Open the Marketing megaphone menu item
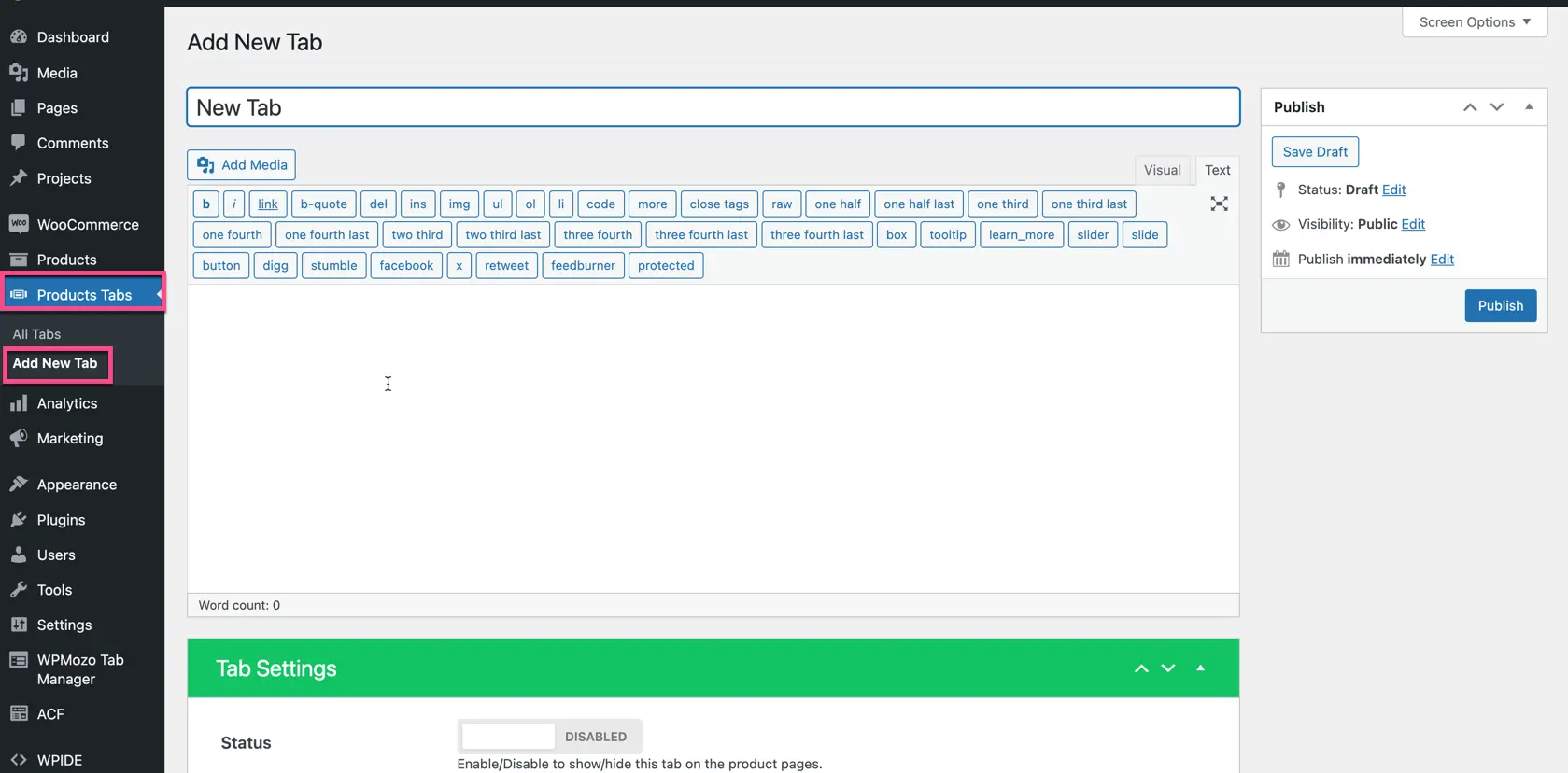 [x=69, y=438]
